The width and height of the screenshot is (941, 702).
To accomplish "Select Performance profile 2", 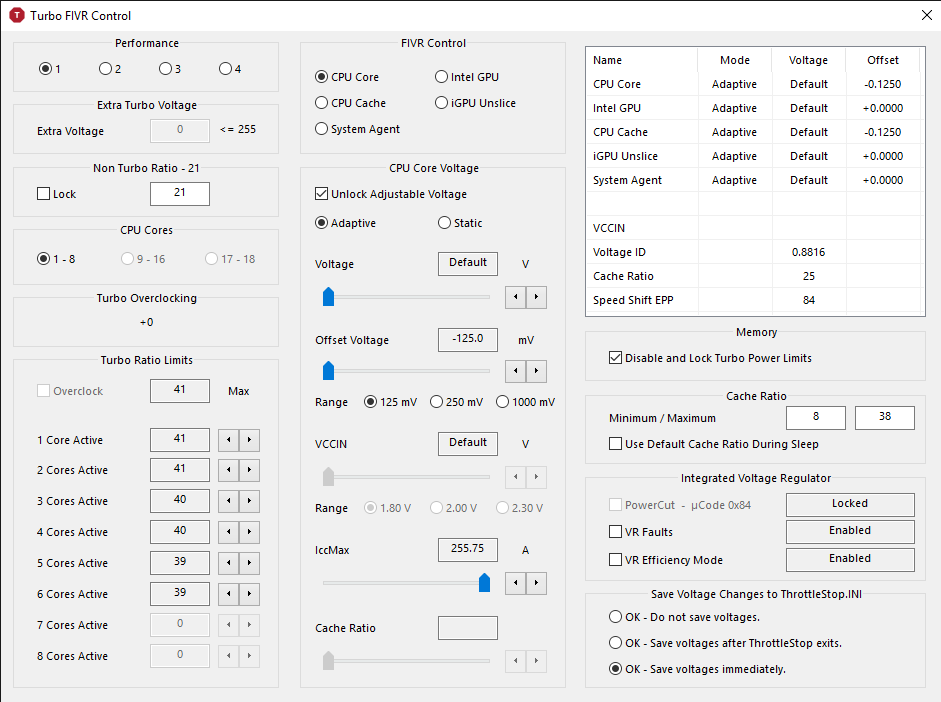I will (110, 68).
